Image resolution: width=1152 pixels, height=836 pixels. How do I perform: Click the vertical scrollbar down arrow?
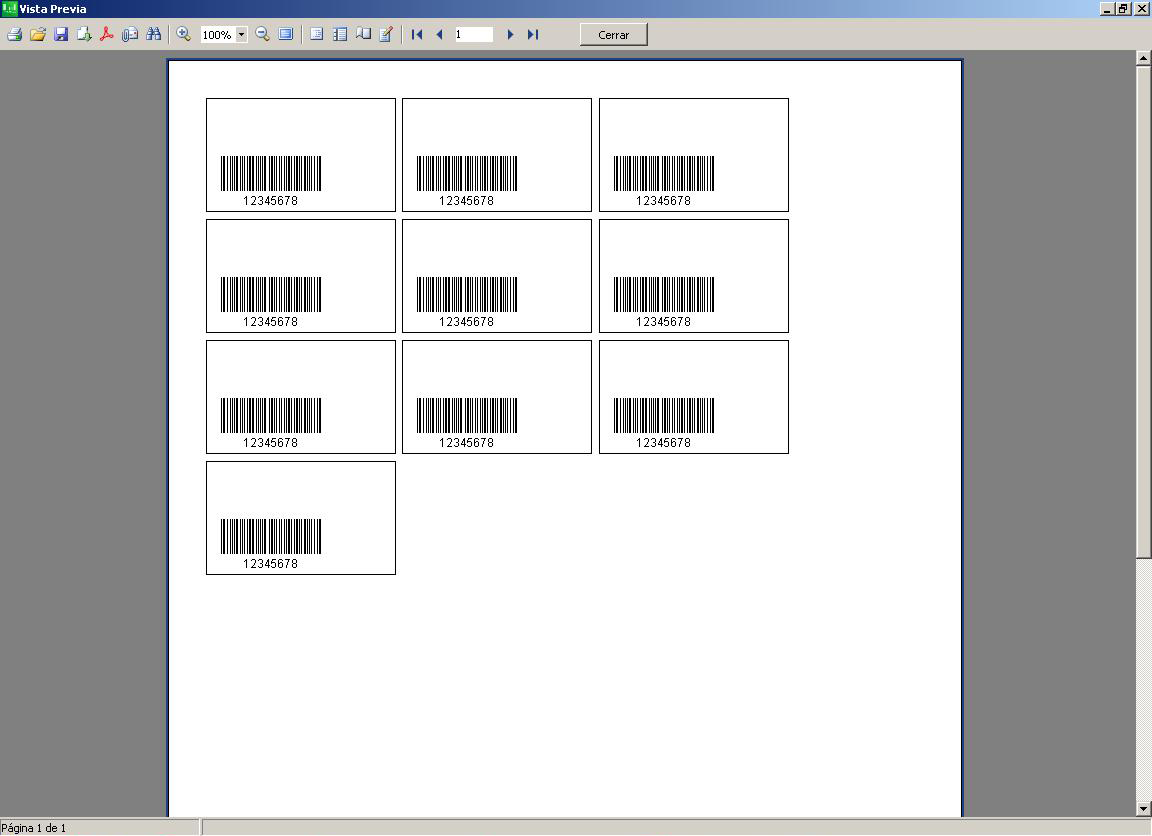point(1143,809)
